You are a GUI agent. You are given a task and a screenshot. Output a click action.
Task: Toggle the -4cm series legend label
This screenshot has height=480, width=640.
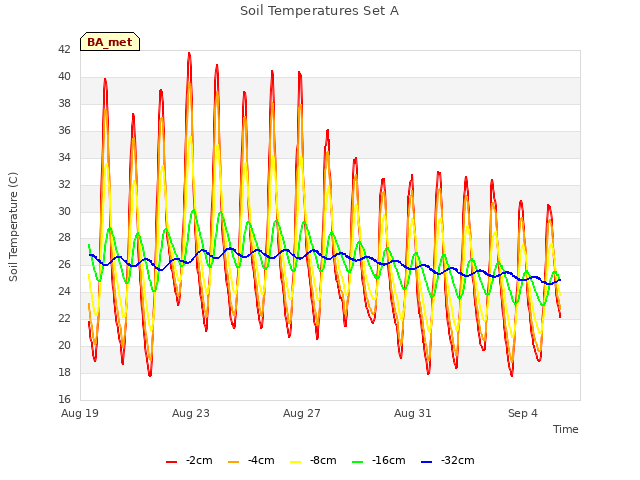261,460
